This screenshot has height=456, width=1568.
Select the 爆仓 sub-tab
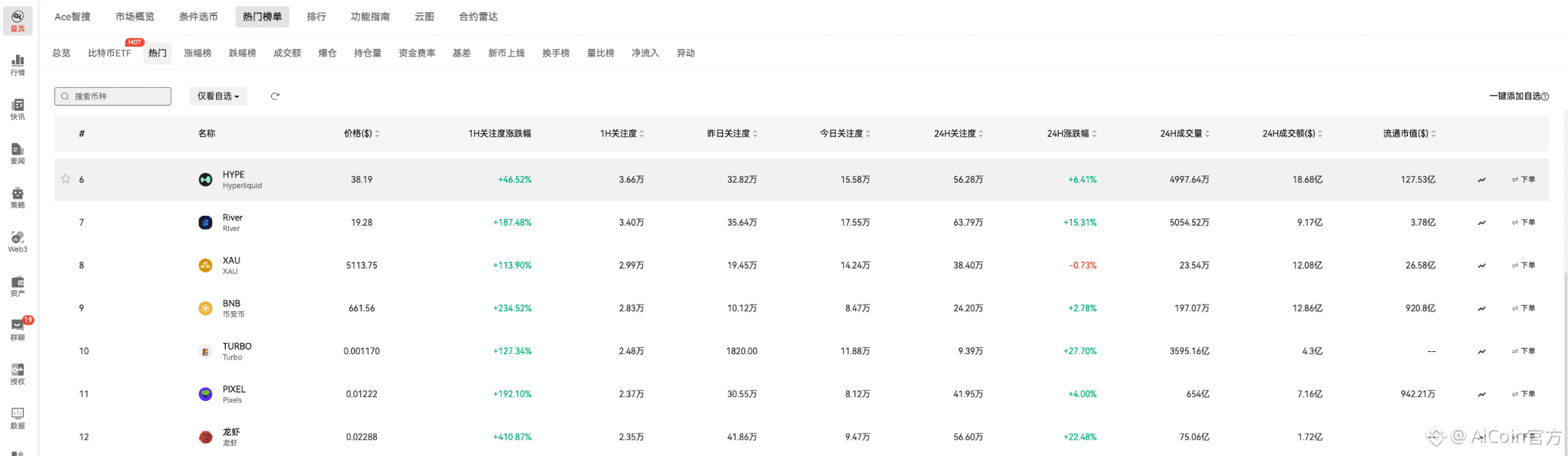point(327,54)
